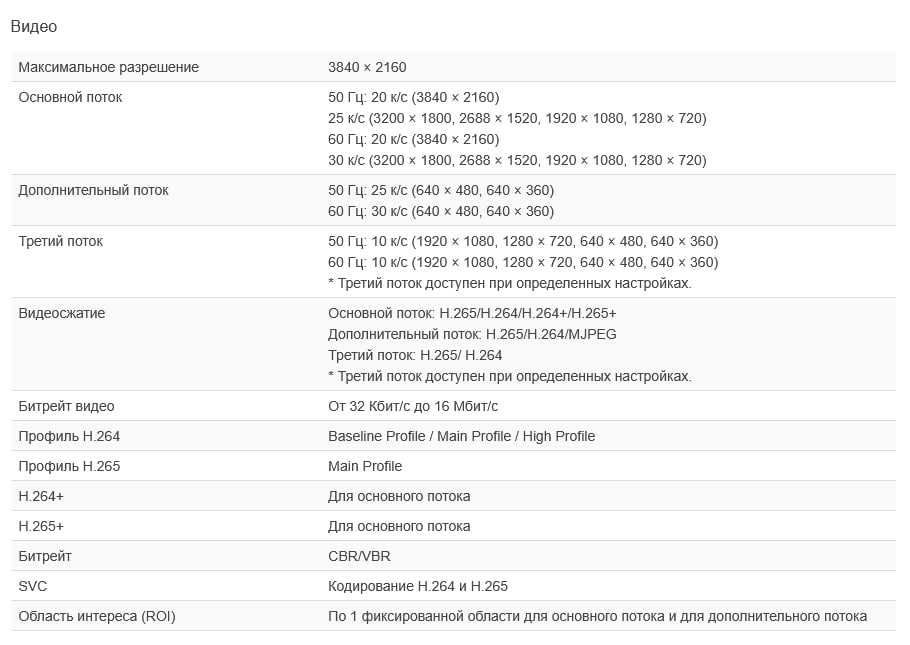Image resolution: width=910 pixels, height=645 pixels.
Task: Click the "50 Гц: 25 к/с (640 × 480, 640 × 360)" line
Action: pyautogui.click(x=440, y=190)
